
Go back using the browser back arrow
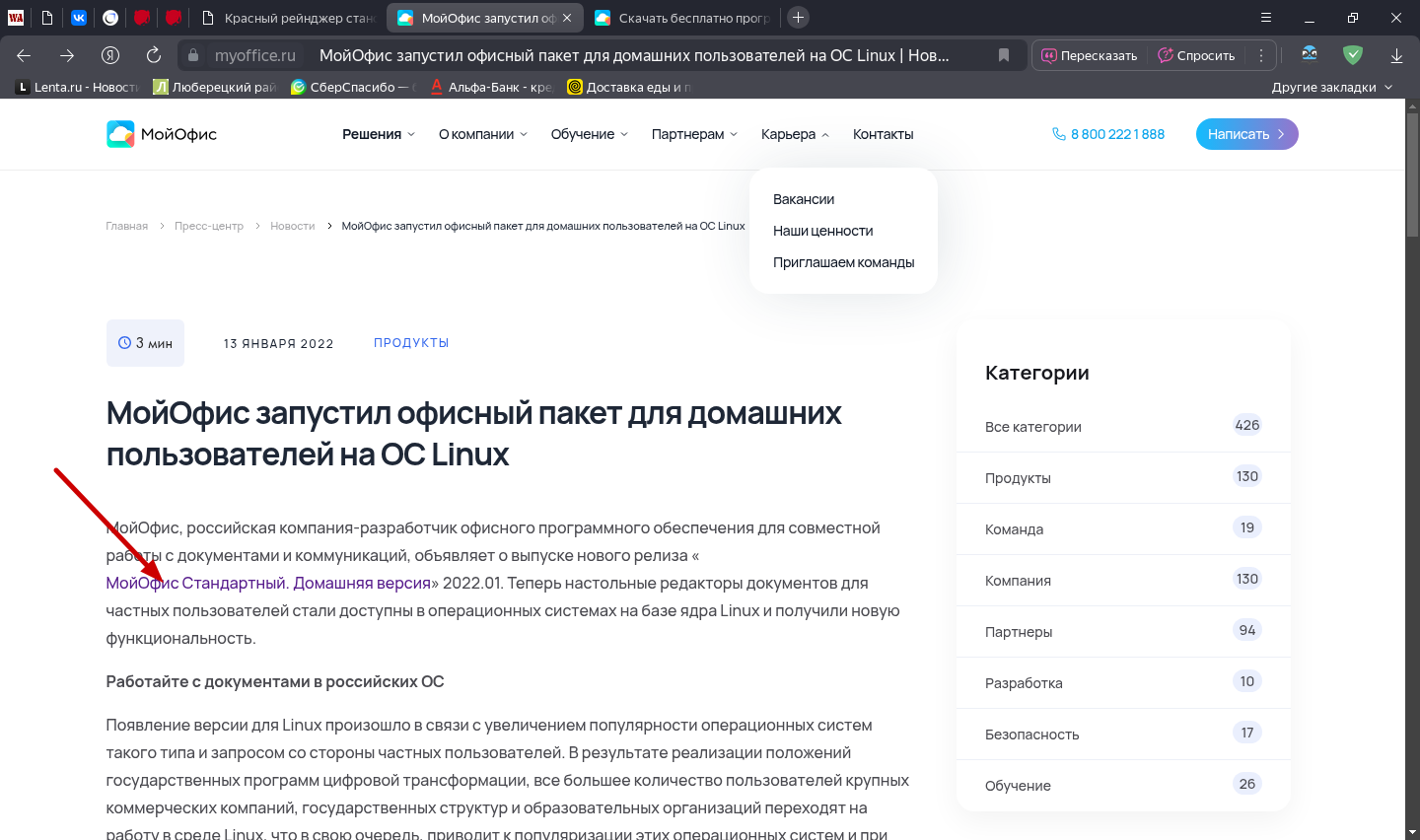pyautogui.click(x=24, y=55)
